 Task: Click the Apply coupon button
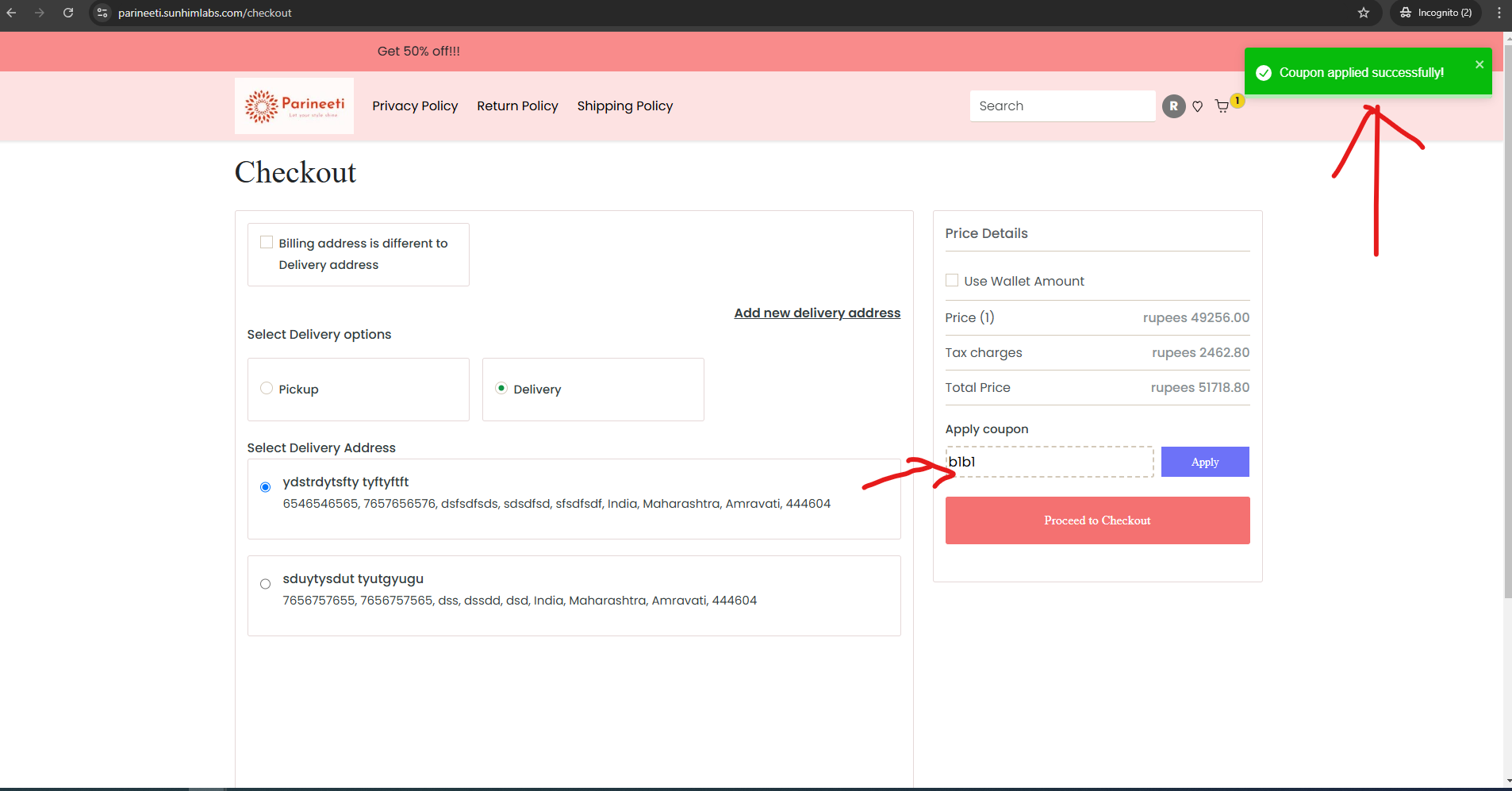(x=1205, y=462)
